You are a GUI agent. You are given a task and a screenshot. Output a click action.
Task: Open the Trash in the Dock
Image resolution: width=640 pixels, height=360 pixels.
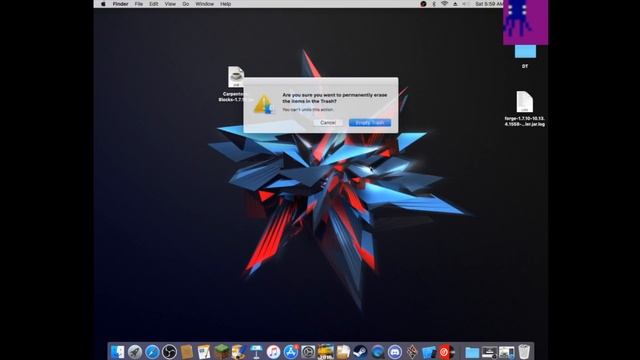pos(524,351)
